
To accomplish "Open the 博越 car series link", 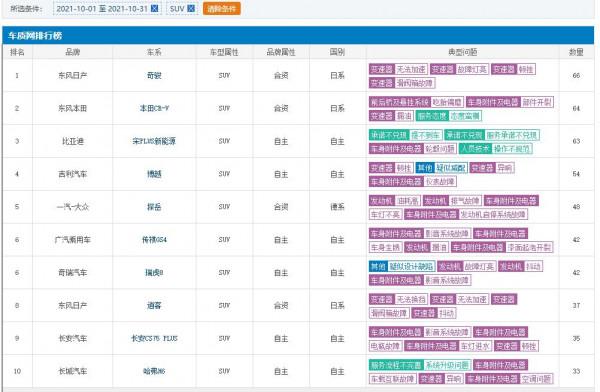I will pyautogui.click(x=154, y=174).
